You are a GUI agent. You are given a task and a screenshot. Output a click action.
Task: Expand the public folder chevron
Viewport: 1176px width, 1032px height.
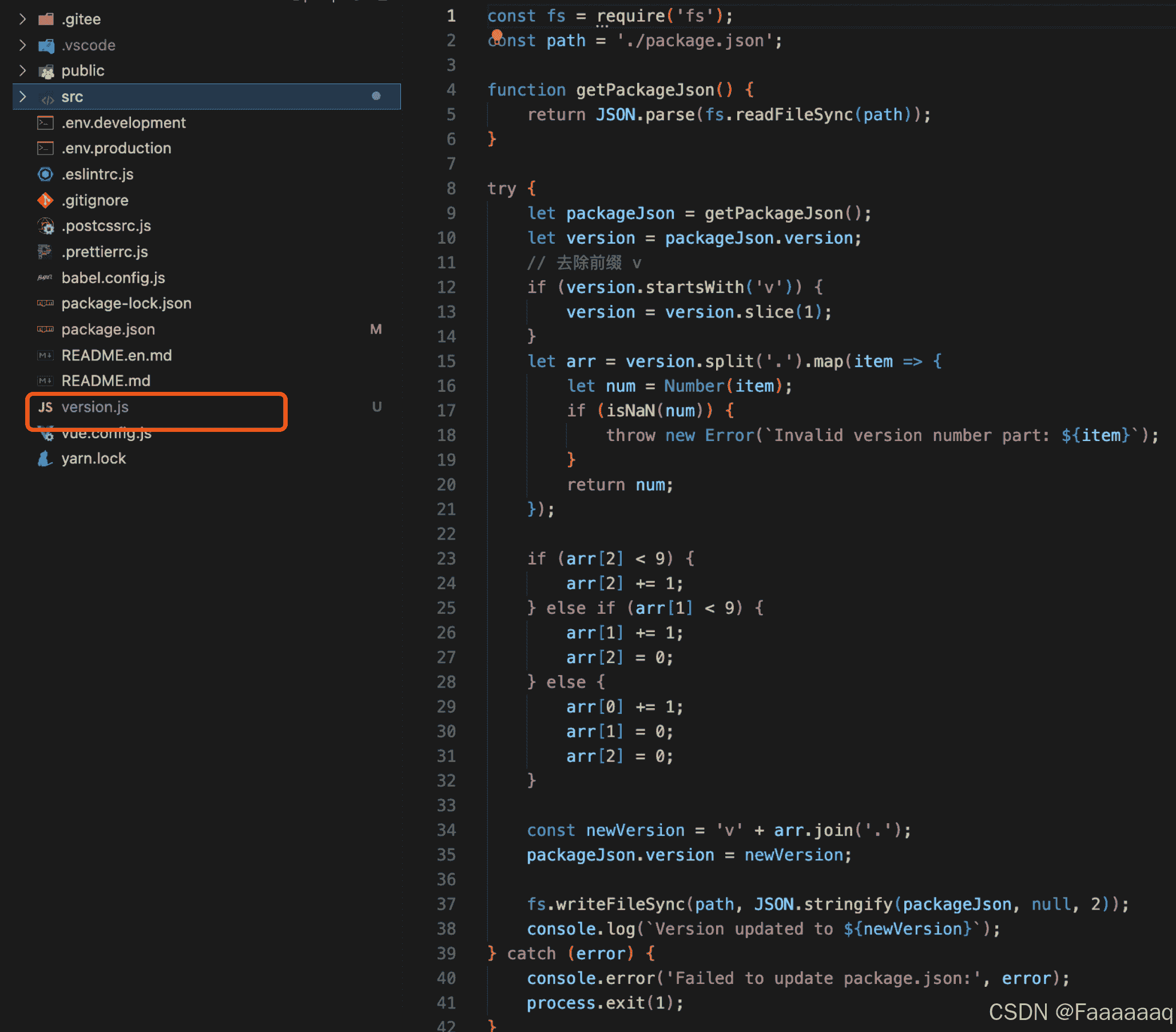pyautogui.click(x=22, y=71)
